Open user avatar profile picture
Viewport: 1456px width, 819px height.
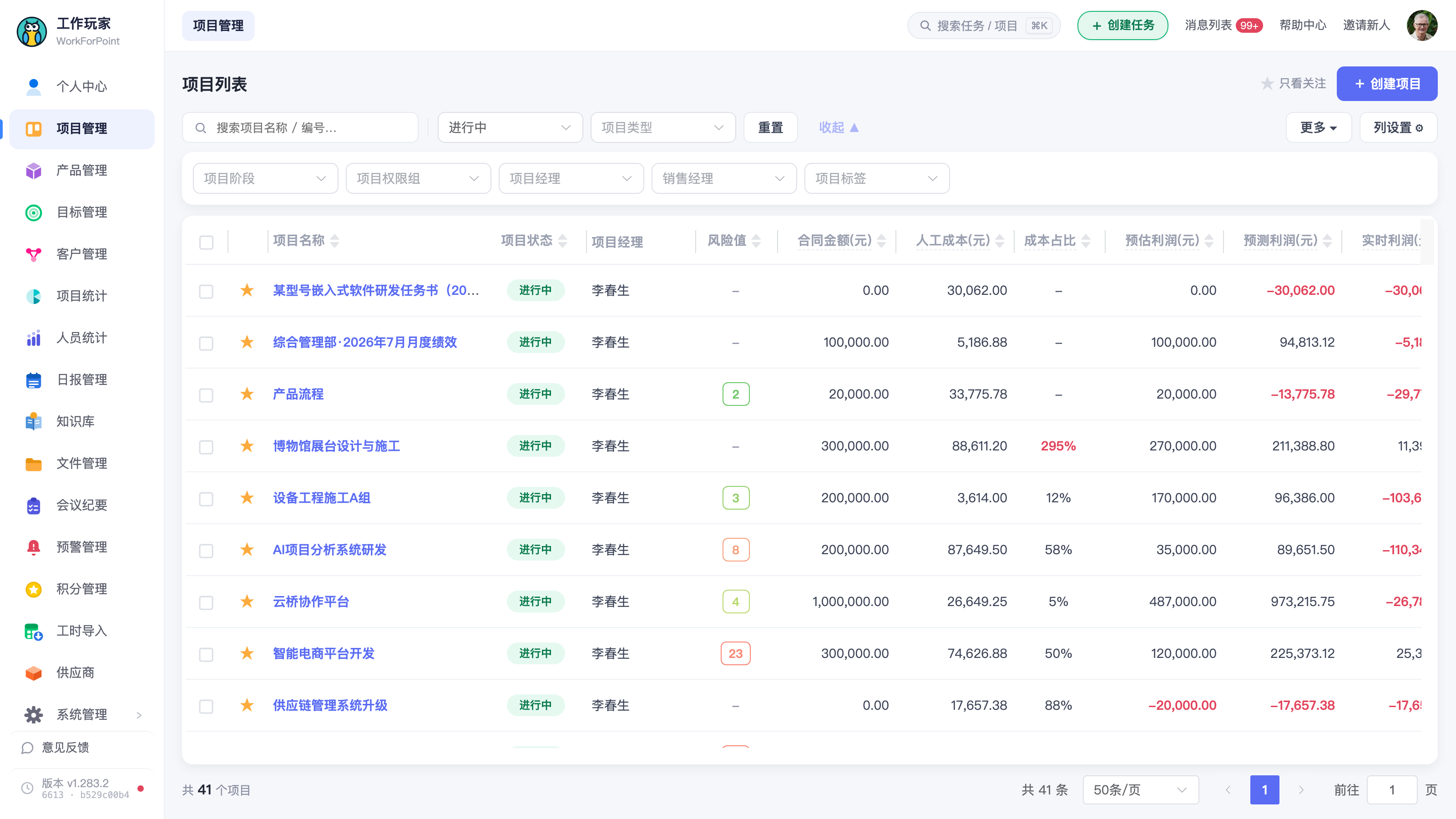tap(1422, 25)
